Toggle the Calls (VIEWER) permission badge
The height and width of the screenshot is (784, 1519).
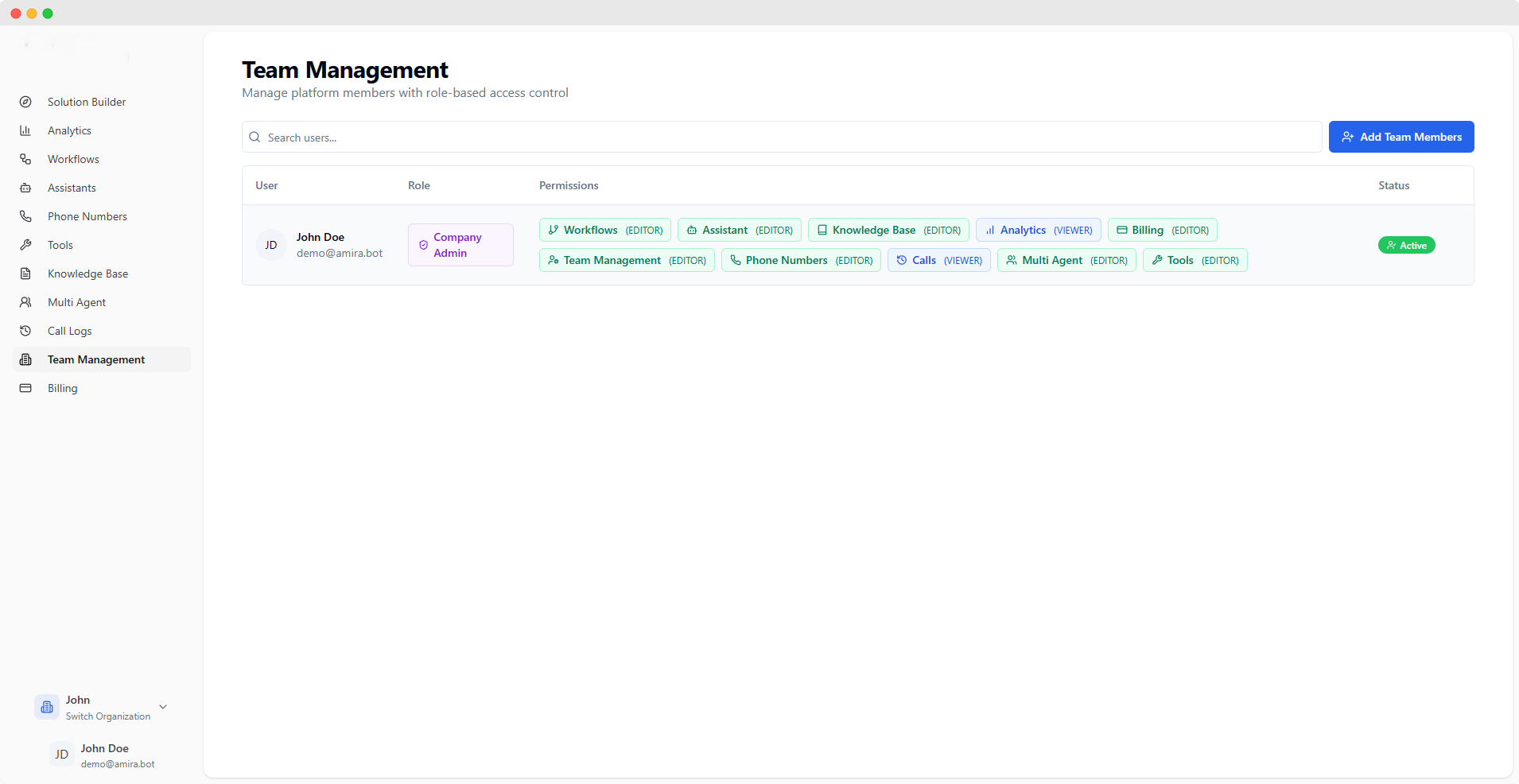[938, 260]
